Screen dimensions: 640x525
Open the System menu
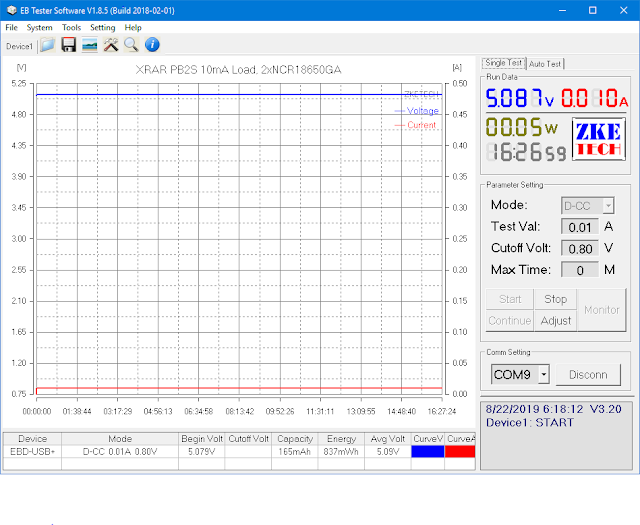pos(40,28)
